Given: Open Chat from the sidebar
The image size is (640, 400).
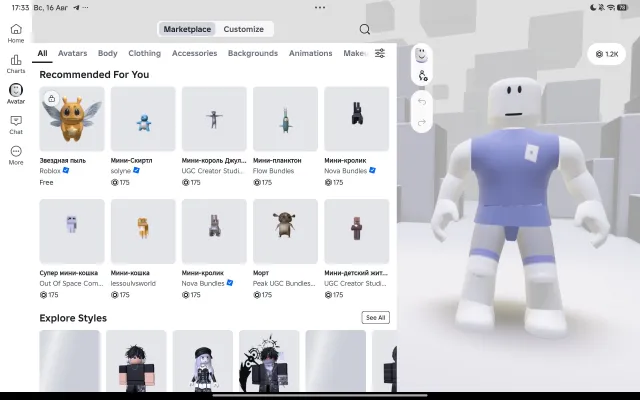Looking at the screenshot, I should pos(16,125).
